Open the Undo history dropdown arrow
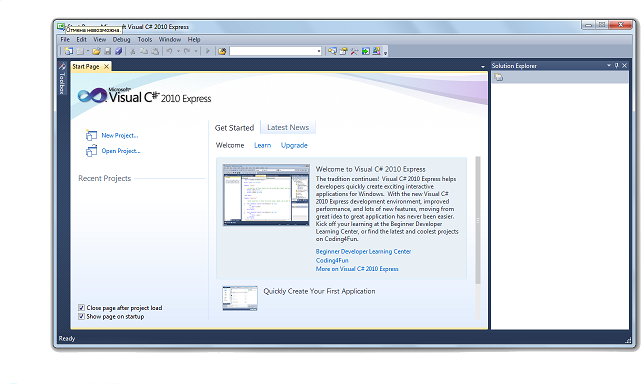The height and width of the screenshot is (384, 641). click(x=178, y=51)
